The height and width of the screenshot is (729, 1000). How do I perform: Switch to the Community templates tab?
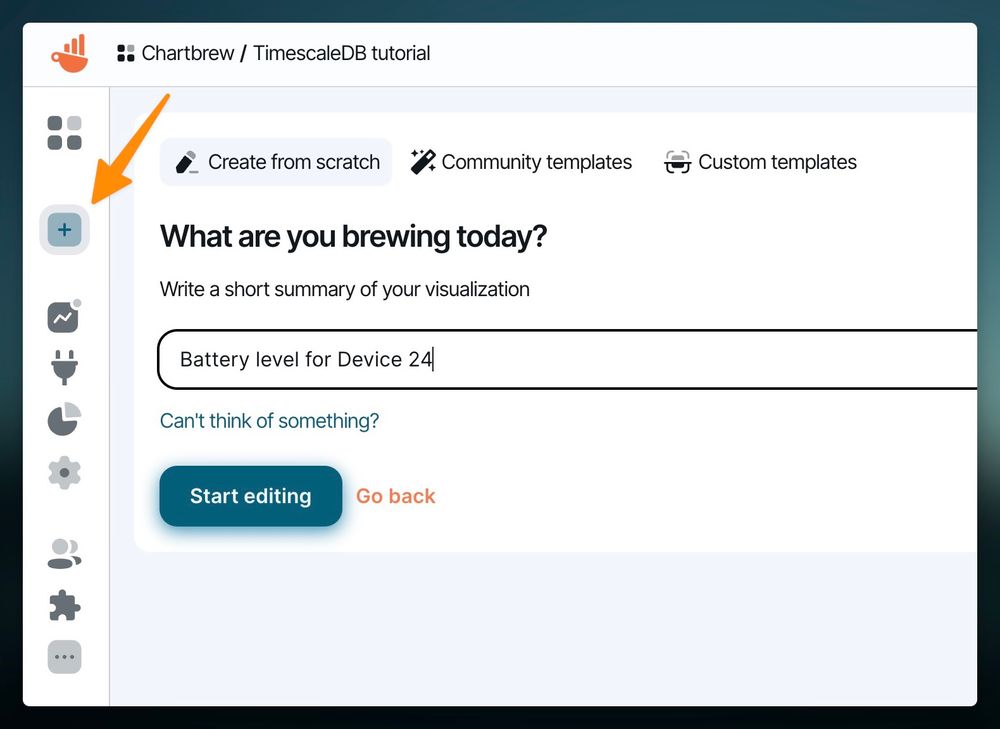pos(536,161)
